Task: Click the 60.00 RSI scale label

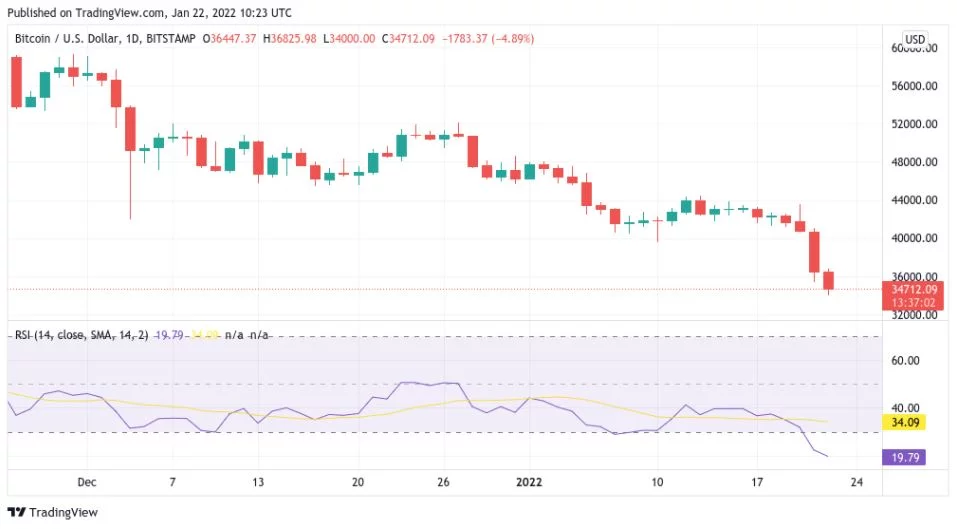Action: [905, 361]
